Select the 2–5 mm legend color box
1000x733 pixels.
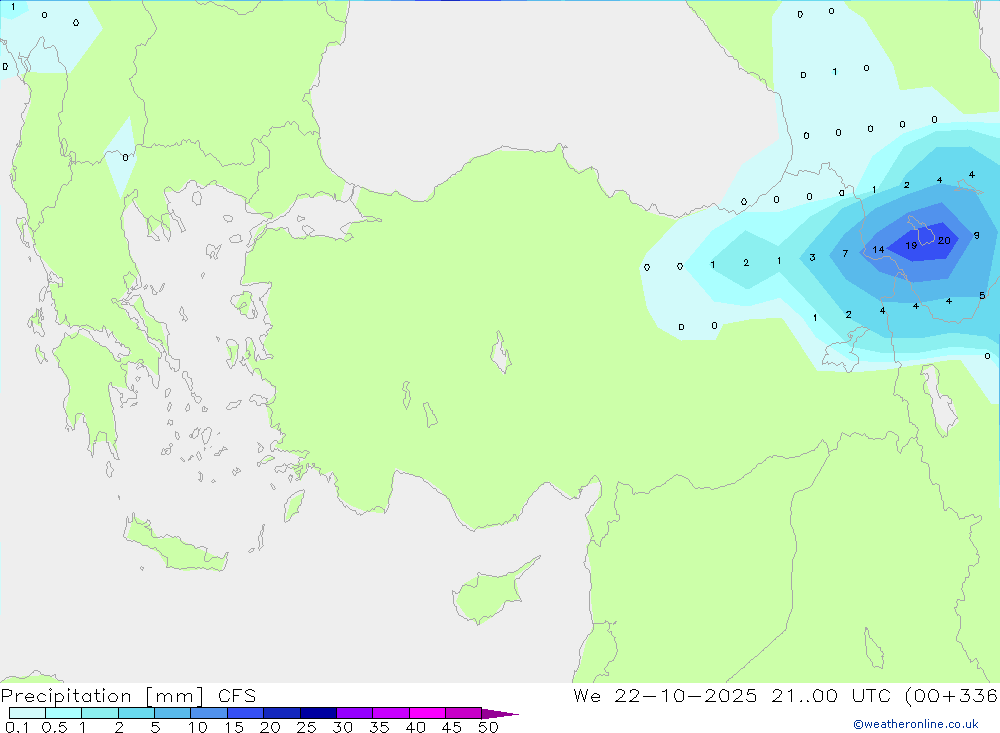(136, 713)
